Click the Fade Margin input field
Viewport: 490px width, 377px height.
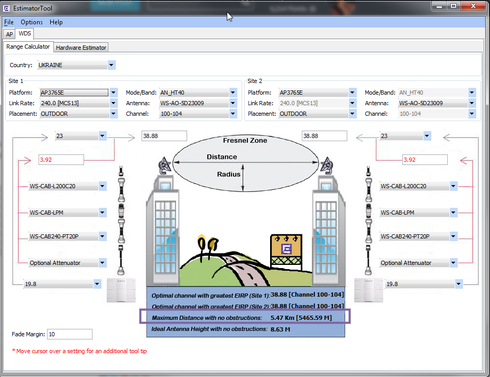pyautogui.click(x=70, y=334)
